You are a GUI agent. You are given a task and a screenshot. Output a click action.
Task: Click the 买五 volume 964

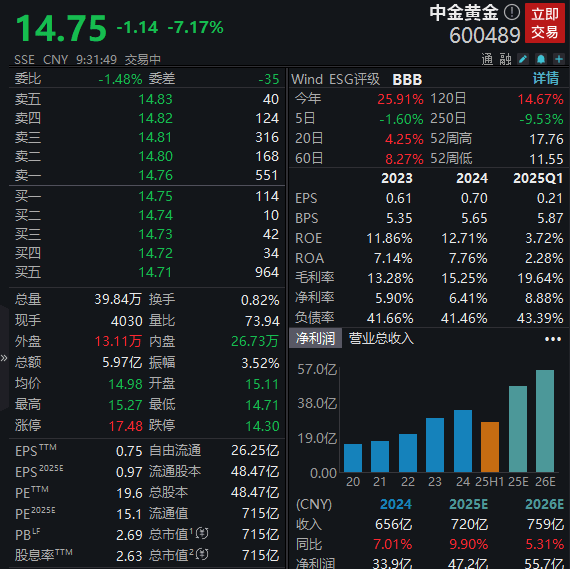tap(267, 272)
